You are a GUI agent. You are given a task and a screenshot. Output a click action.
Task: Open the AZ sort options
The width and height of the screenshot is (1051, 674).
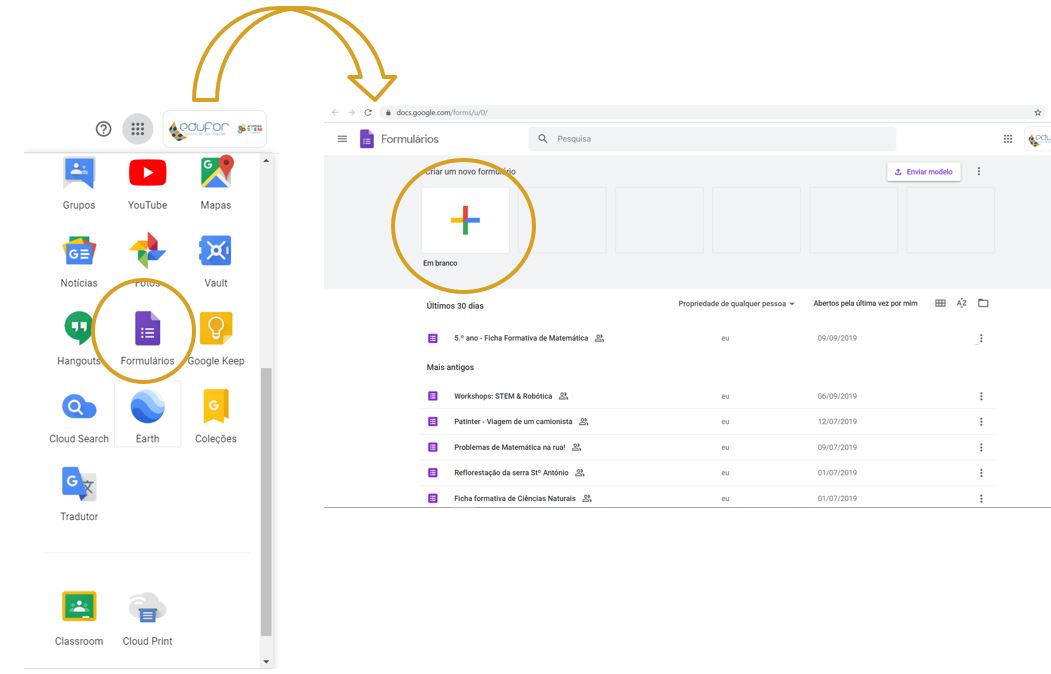(961, 303)
